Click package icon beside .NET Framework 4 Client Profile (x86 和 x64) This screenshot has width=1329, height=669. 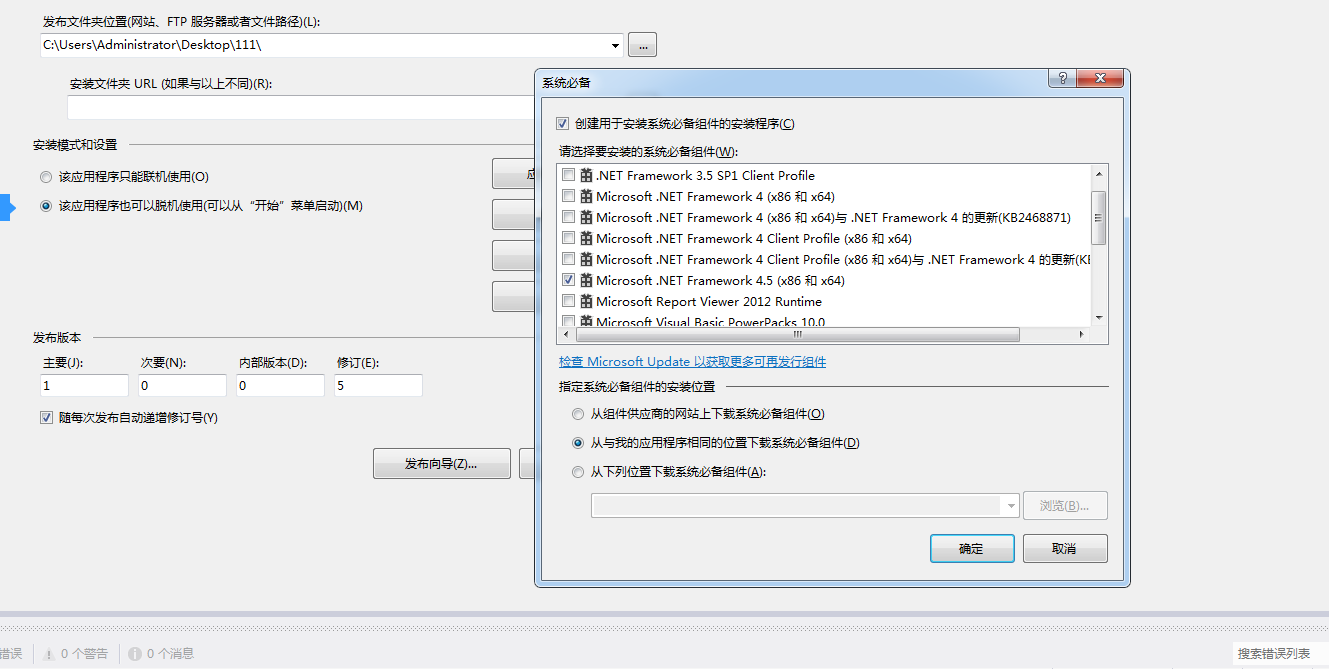tap(586, 238)
